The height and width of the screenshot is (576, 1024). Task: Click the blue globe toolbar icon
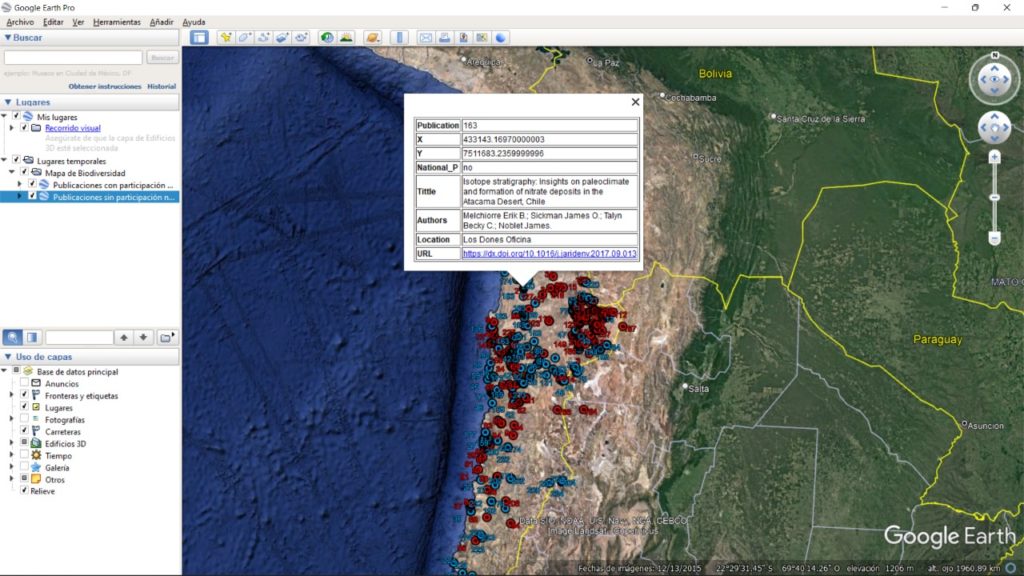[501, 38]
